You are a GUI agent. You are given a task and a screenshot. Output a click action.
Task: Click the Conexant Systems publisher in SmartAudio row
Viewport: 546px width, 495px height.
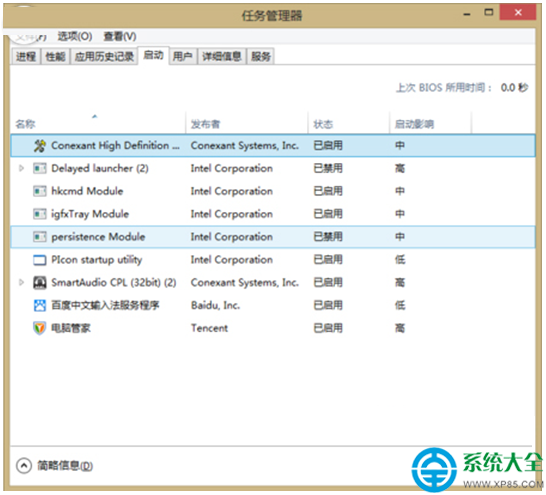pyautogui.click(x=245, y=282)
